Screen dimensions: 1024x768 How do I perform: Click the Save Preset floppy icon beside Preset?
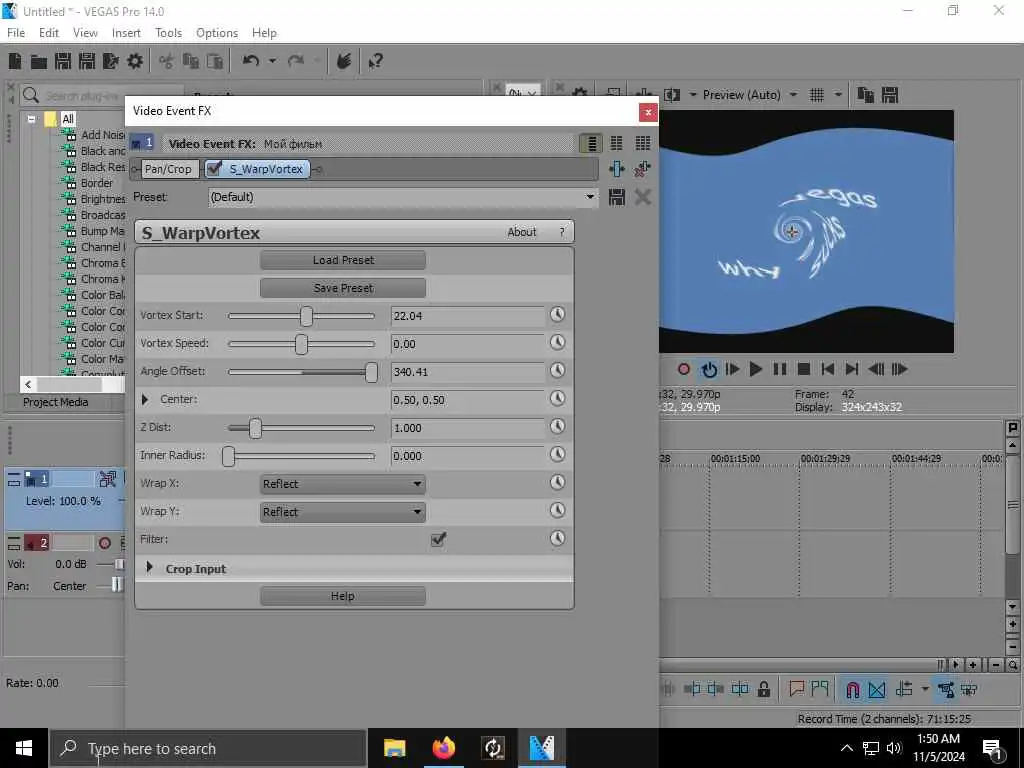616,197
